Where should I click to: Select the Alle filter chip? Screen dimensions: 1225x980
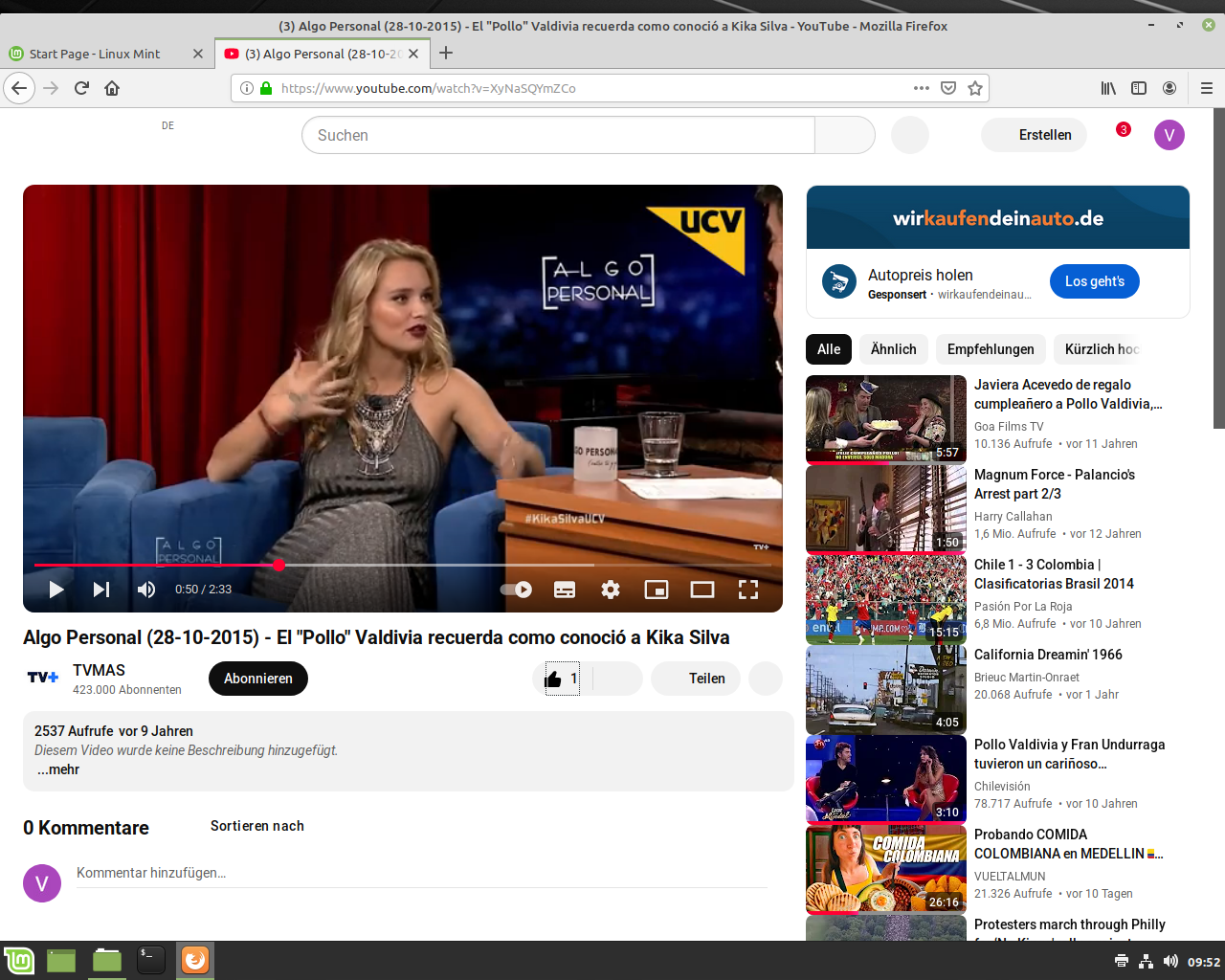pyautogui.click(x=829, y=349)
